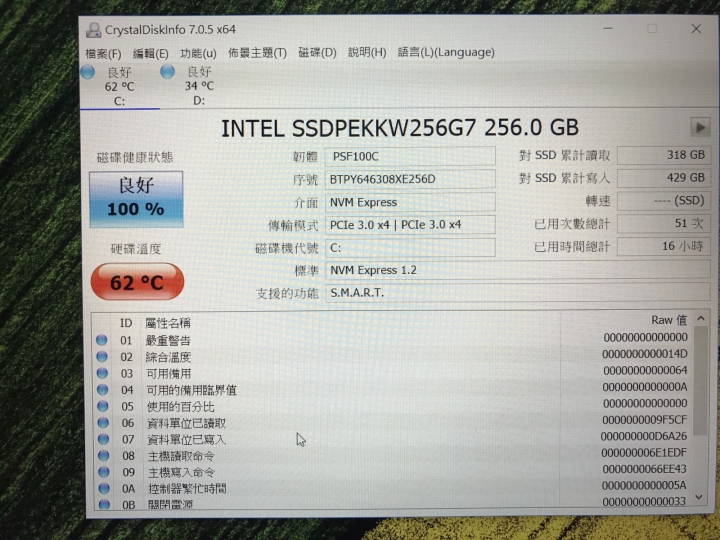Click status orb for attribute 09 主機寫入命令
Viewport: 720px width, 540px height.
[x=104, y=472]
